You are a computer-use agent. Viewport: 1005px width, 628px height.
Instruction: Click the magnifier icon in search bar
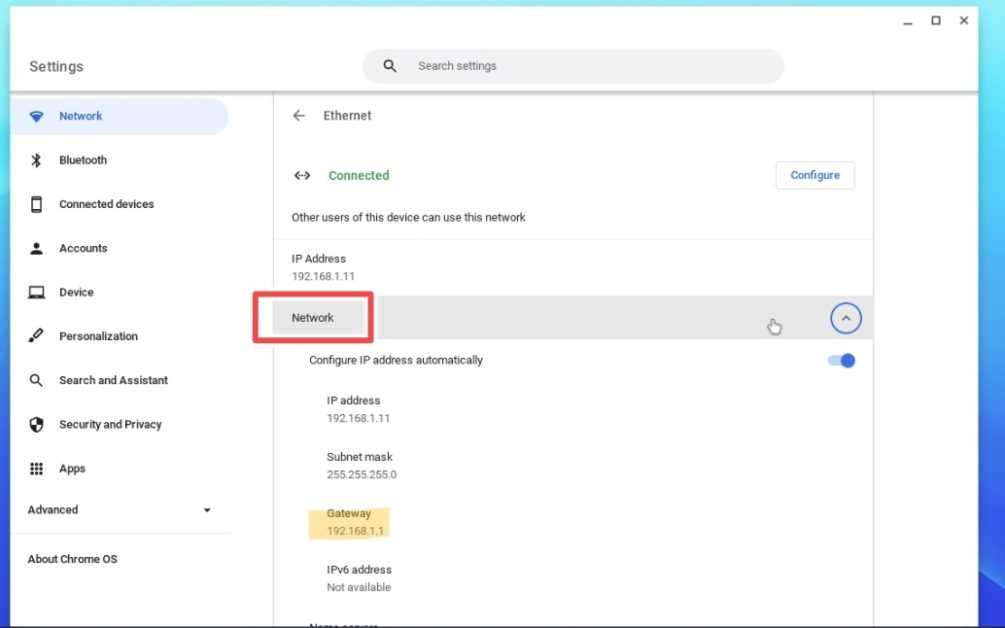point(390,66)
